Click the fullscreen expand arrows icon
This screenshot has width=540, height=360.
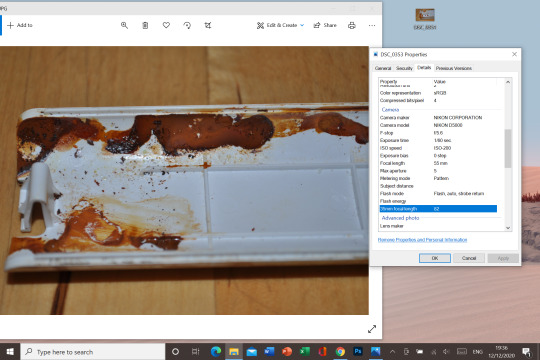point(372,329)
